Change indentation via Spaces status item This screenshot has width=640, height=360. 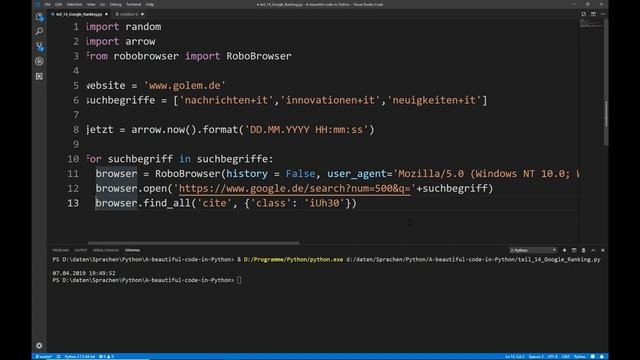(536, 357)
